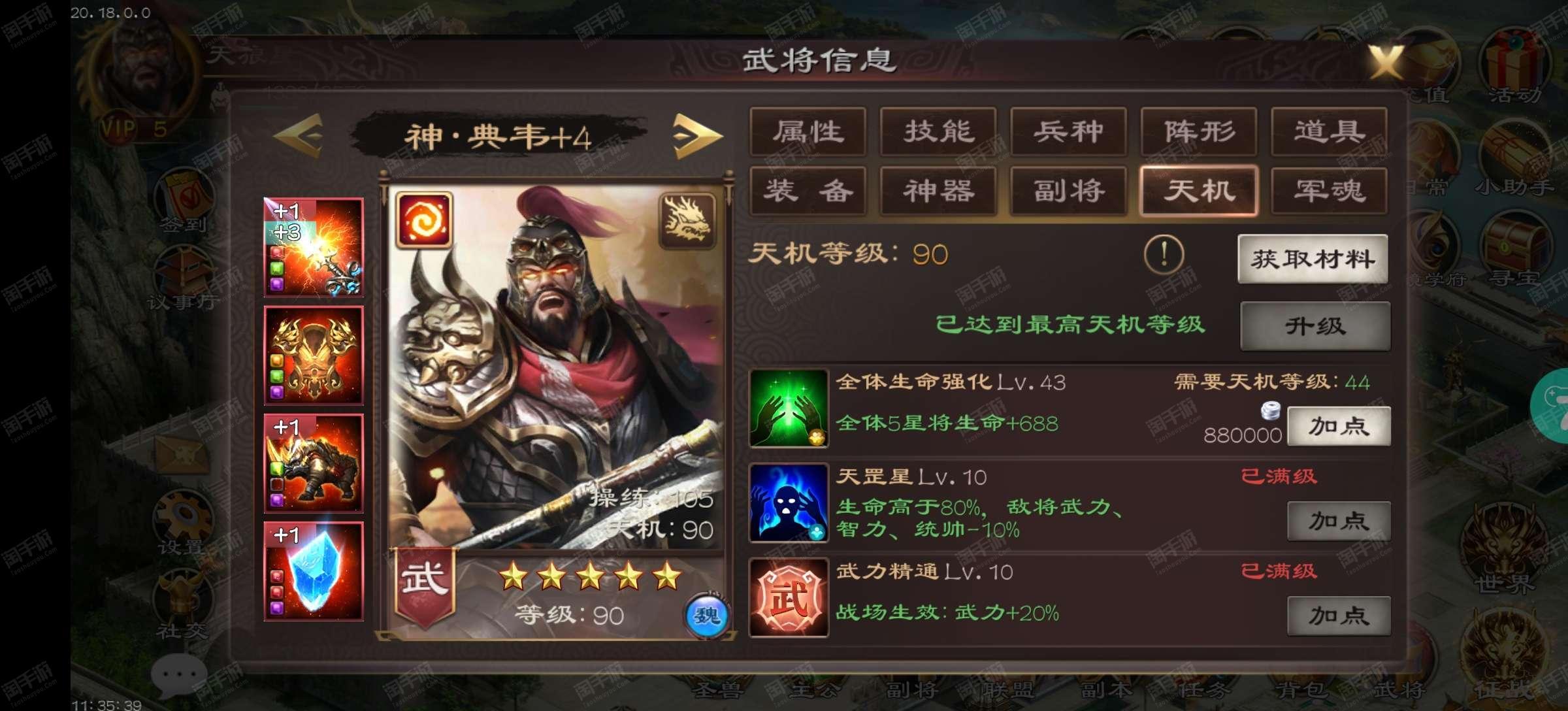Open the golden dragon emblem on portrait
The image size is (1568, 711).
click(688, 221)
